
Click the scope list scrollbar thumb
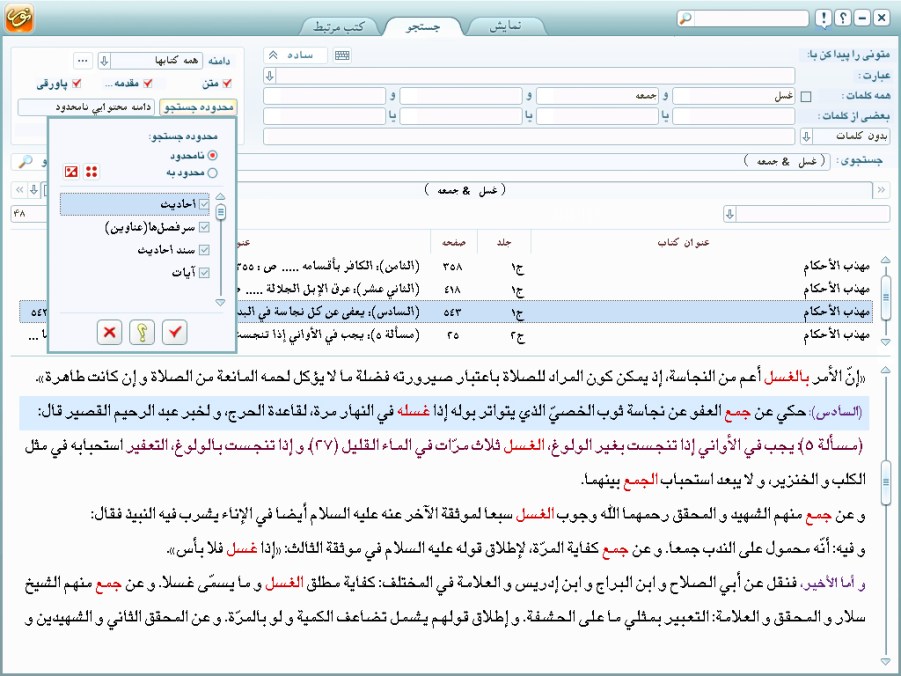(x=220, y=212)
